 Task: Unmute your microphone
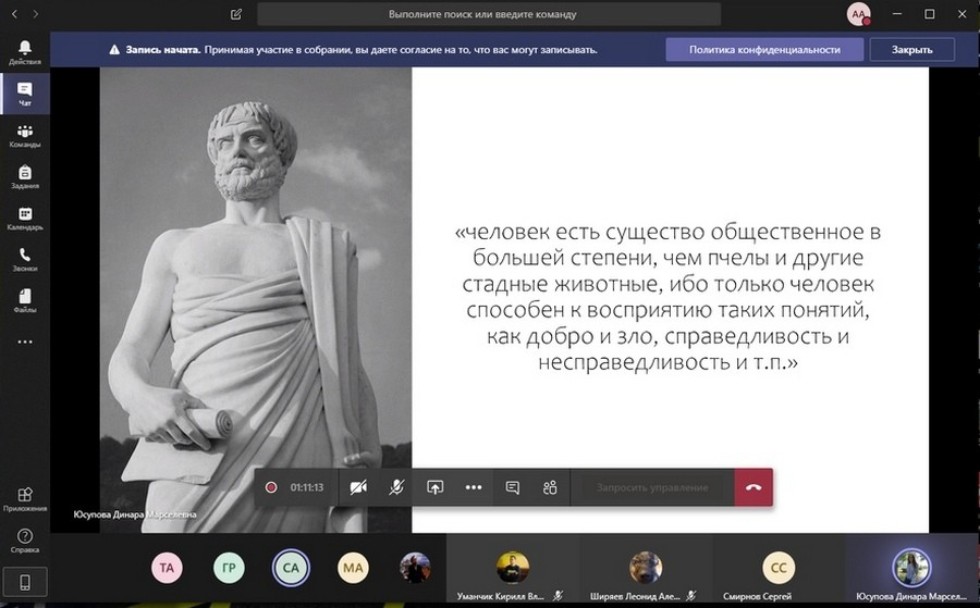click(398, 487)
